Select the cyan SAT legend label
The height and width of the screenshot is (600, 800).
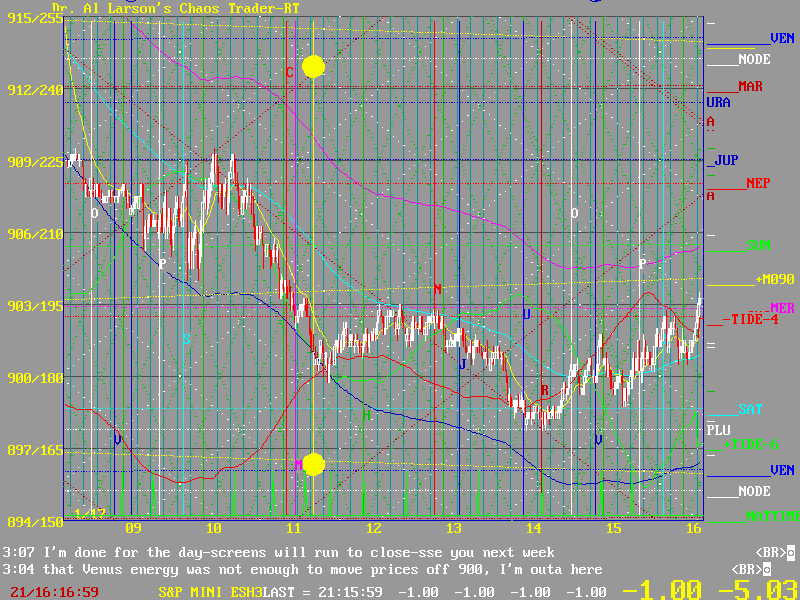pyautogui.click(x=750, y=409)
